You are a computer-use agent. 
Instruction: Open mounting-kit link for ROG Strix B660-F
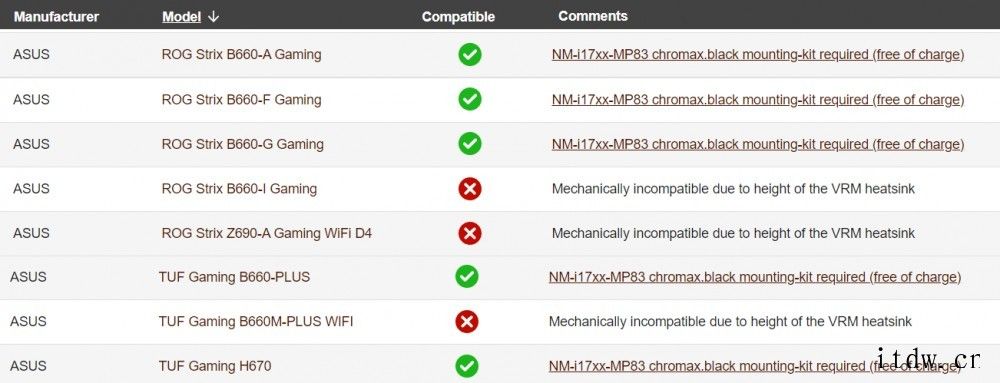[758, 99]
